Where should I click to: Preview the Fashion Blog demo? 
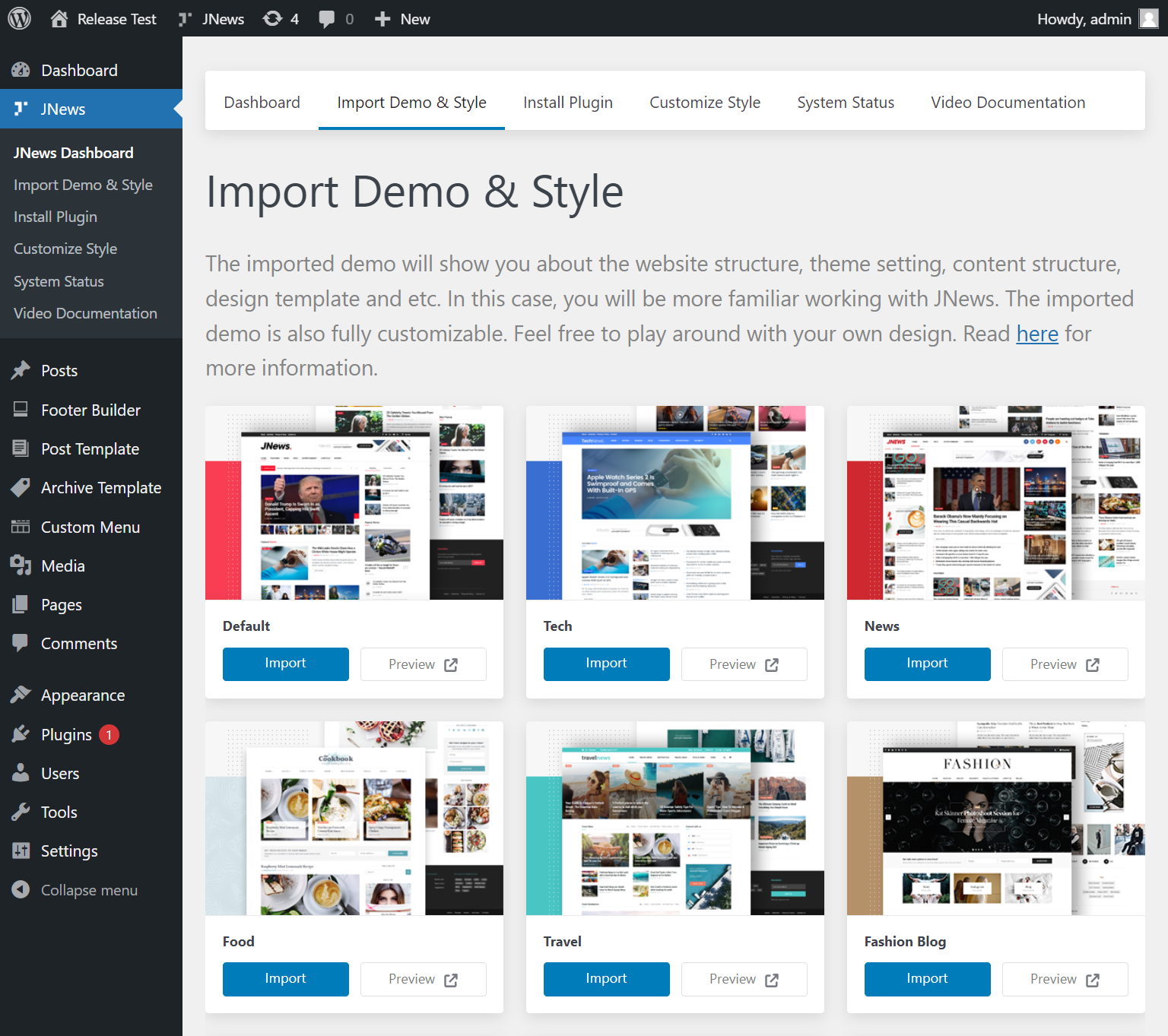1065,979
